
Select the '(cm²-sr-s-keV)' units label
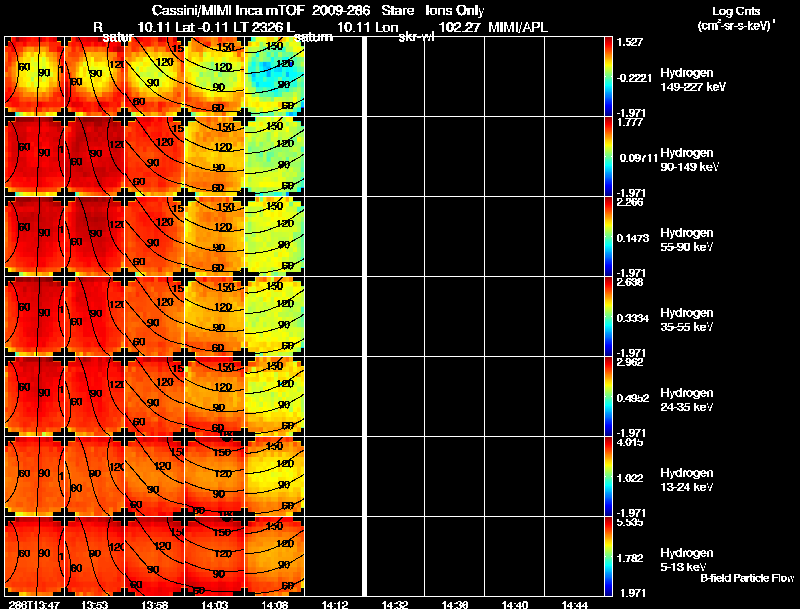tap(736, 26)
